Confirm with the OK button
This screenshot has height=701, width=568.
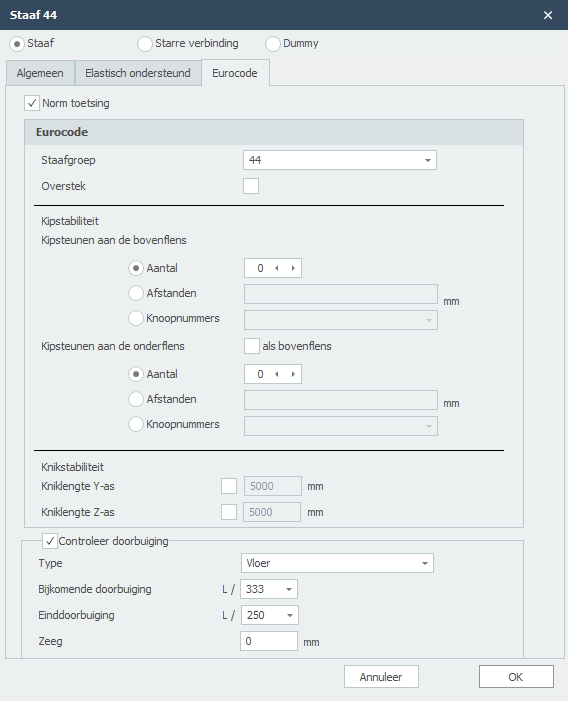[x=516, y=677]
